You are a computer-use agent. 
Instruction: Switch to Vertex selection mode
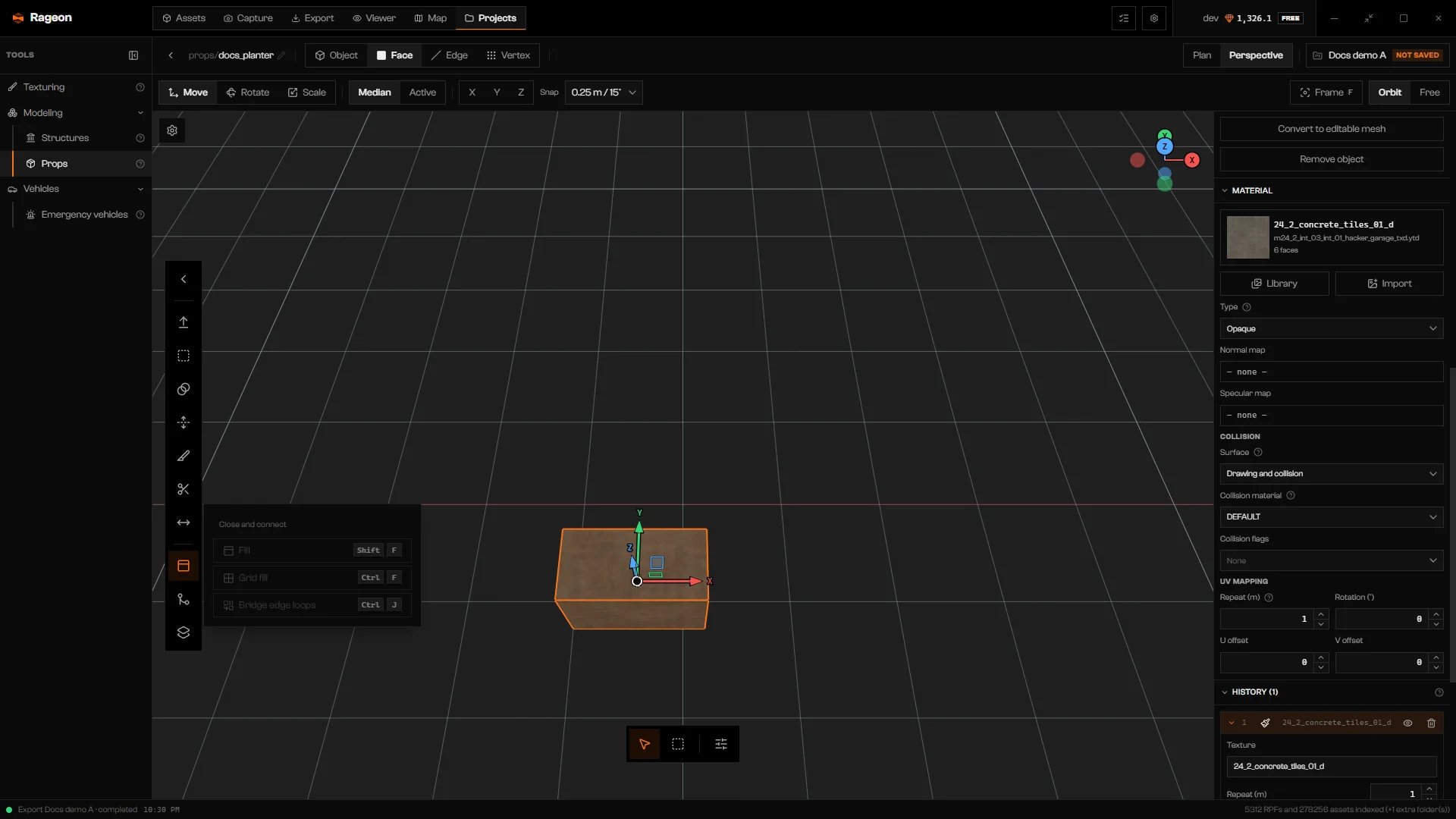[x=508, y=55]
